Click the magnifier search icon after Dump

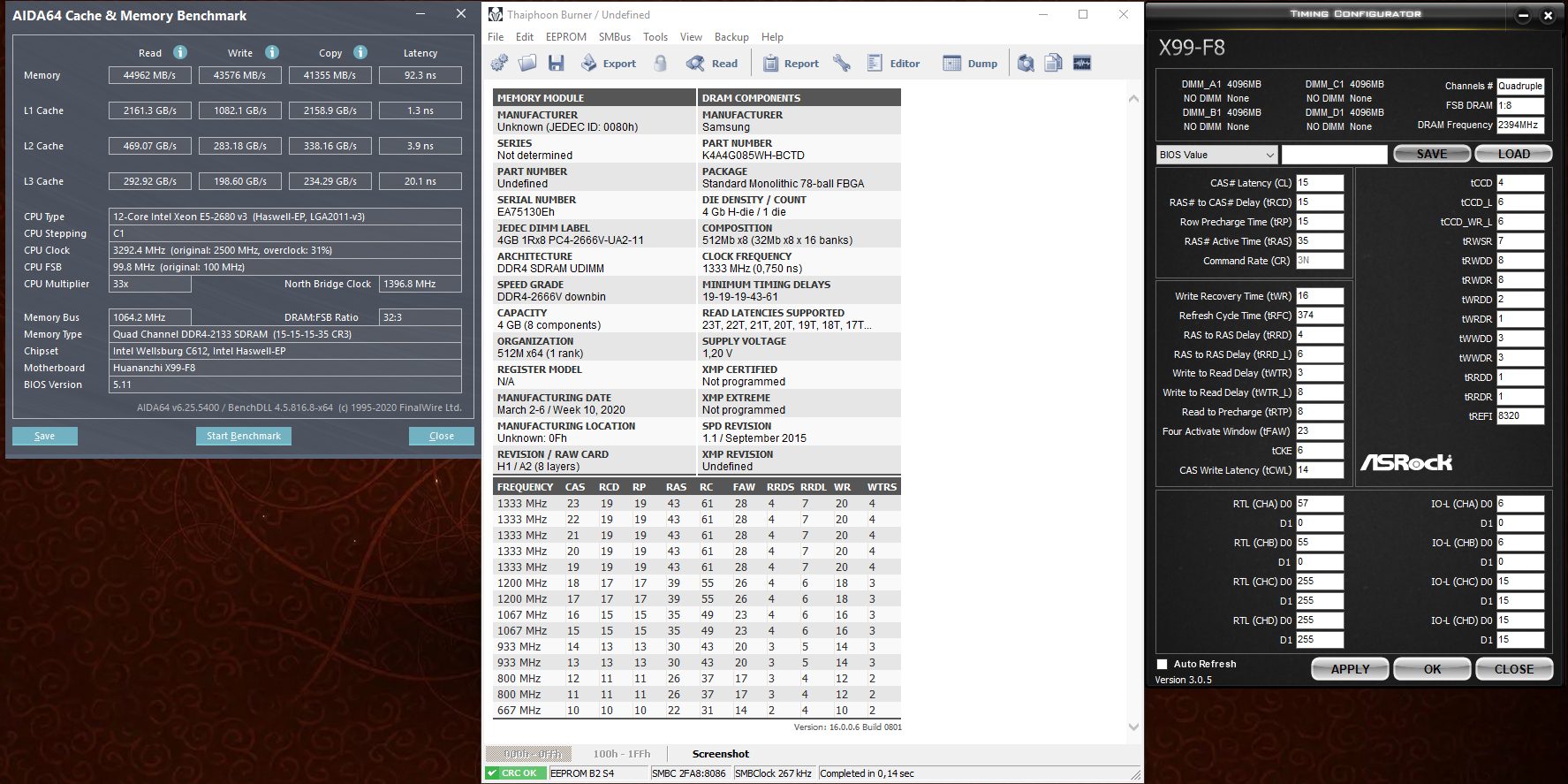click(1026, 63)
